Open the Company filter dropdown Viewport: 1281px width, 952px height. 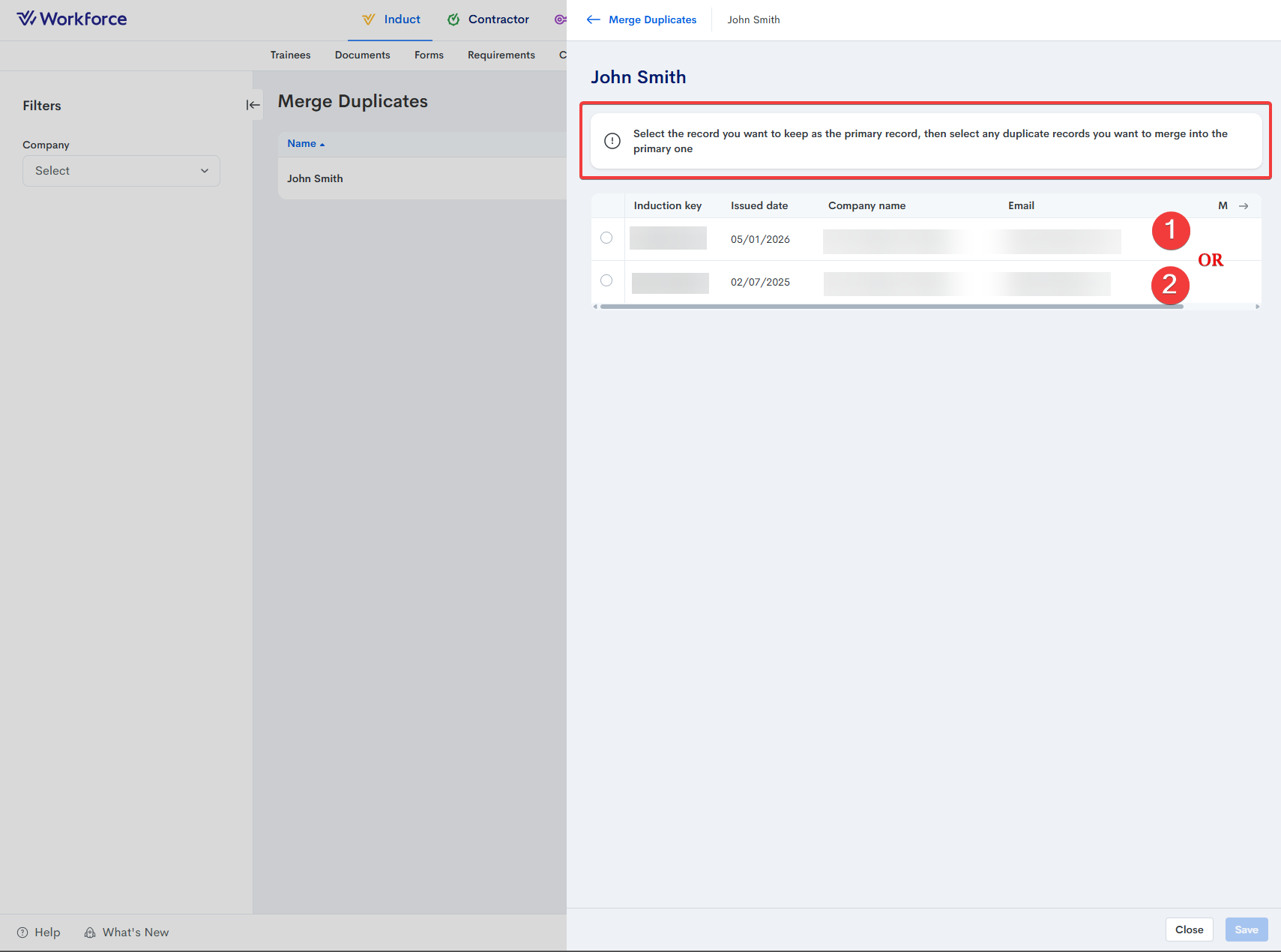pos(121,171)
